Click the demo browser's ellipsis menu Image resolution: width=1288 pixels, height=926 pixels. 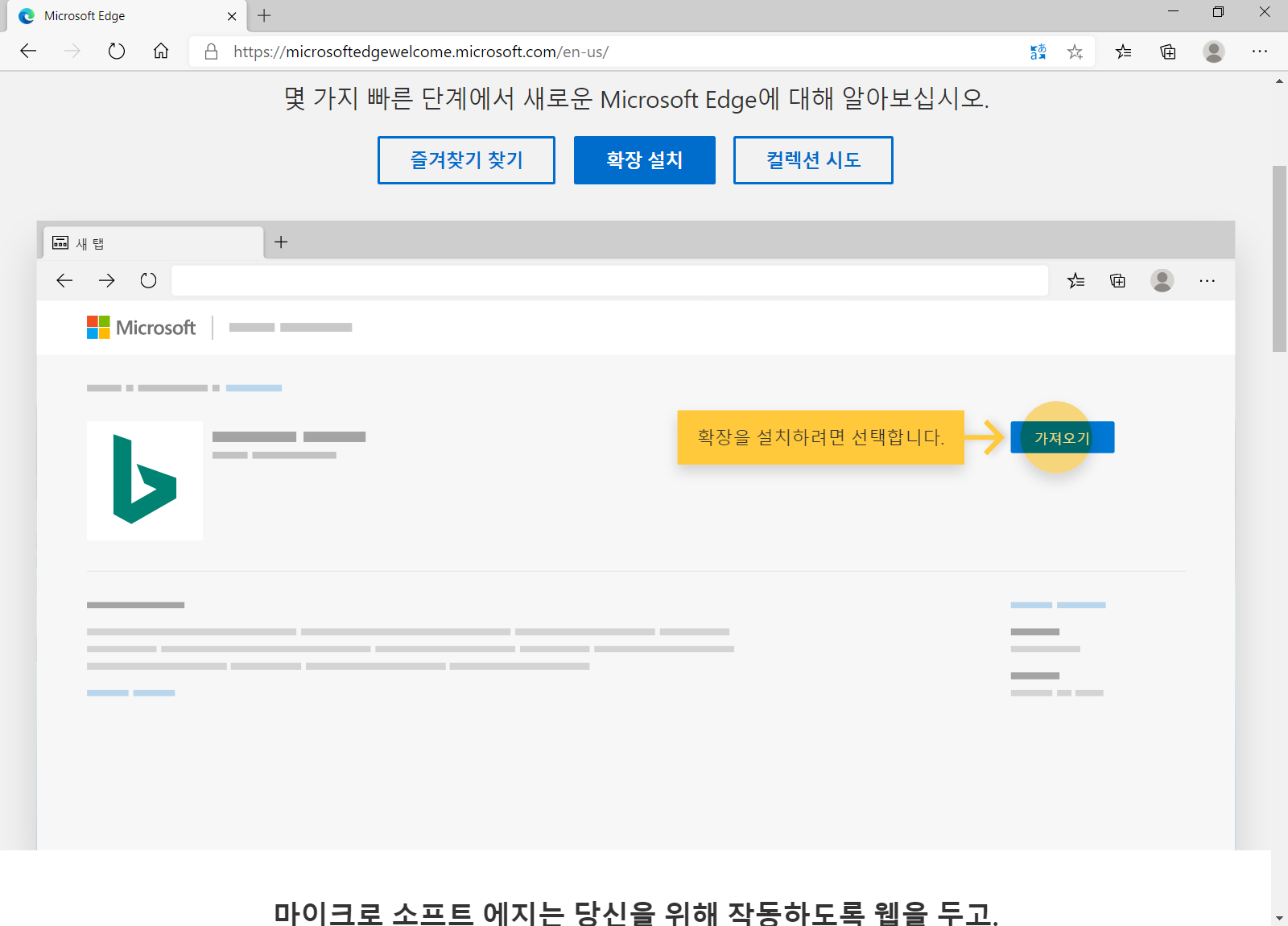(x=1207, y=280)
